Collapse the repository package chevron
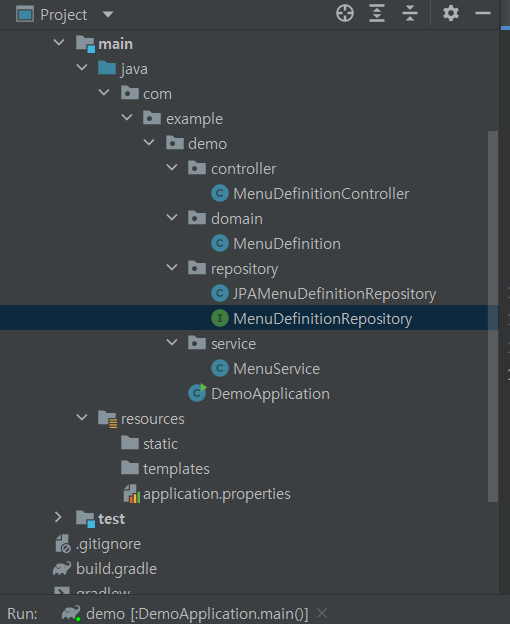This screenshot has height=624, width=510. point(172,267)
